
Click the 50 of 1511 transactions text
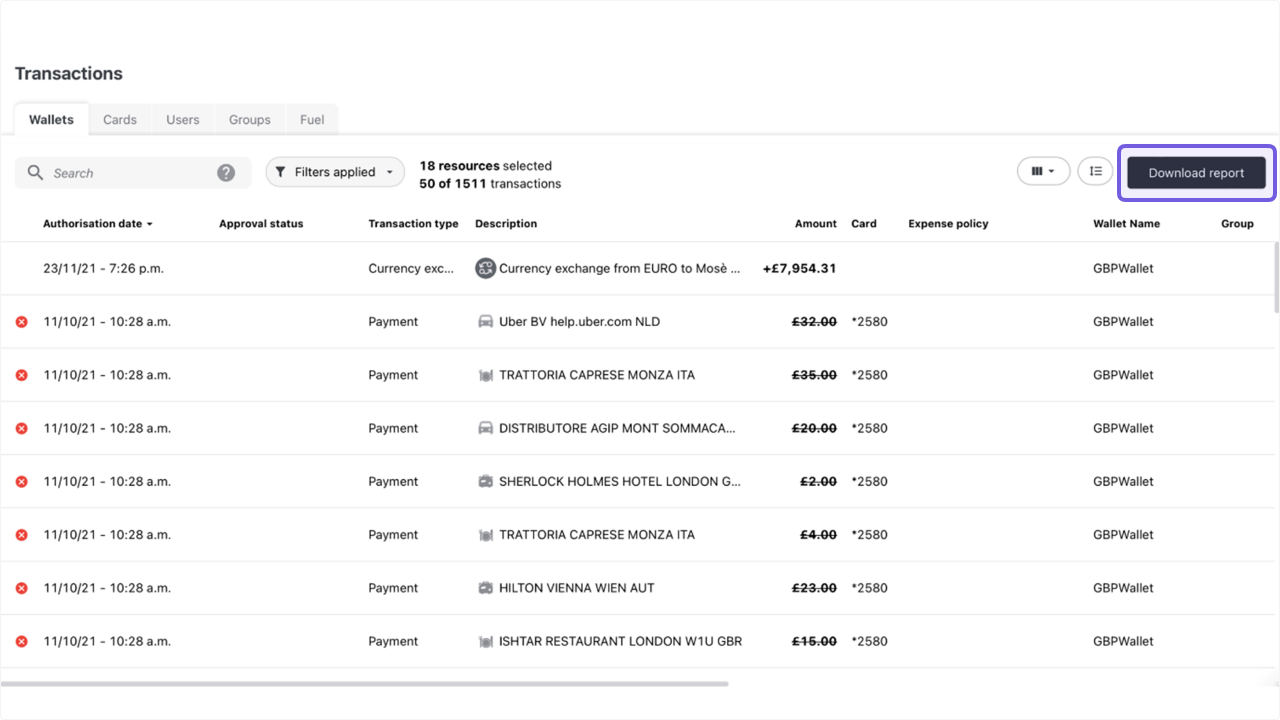(490, 184)
